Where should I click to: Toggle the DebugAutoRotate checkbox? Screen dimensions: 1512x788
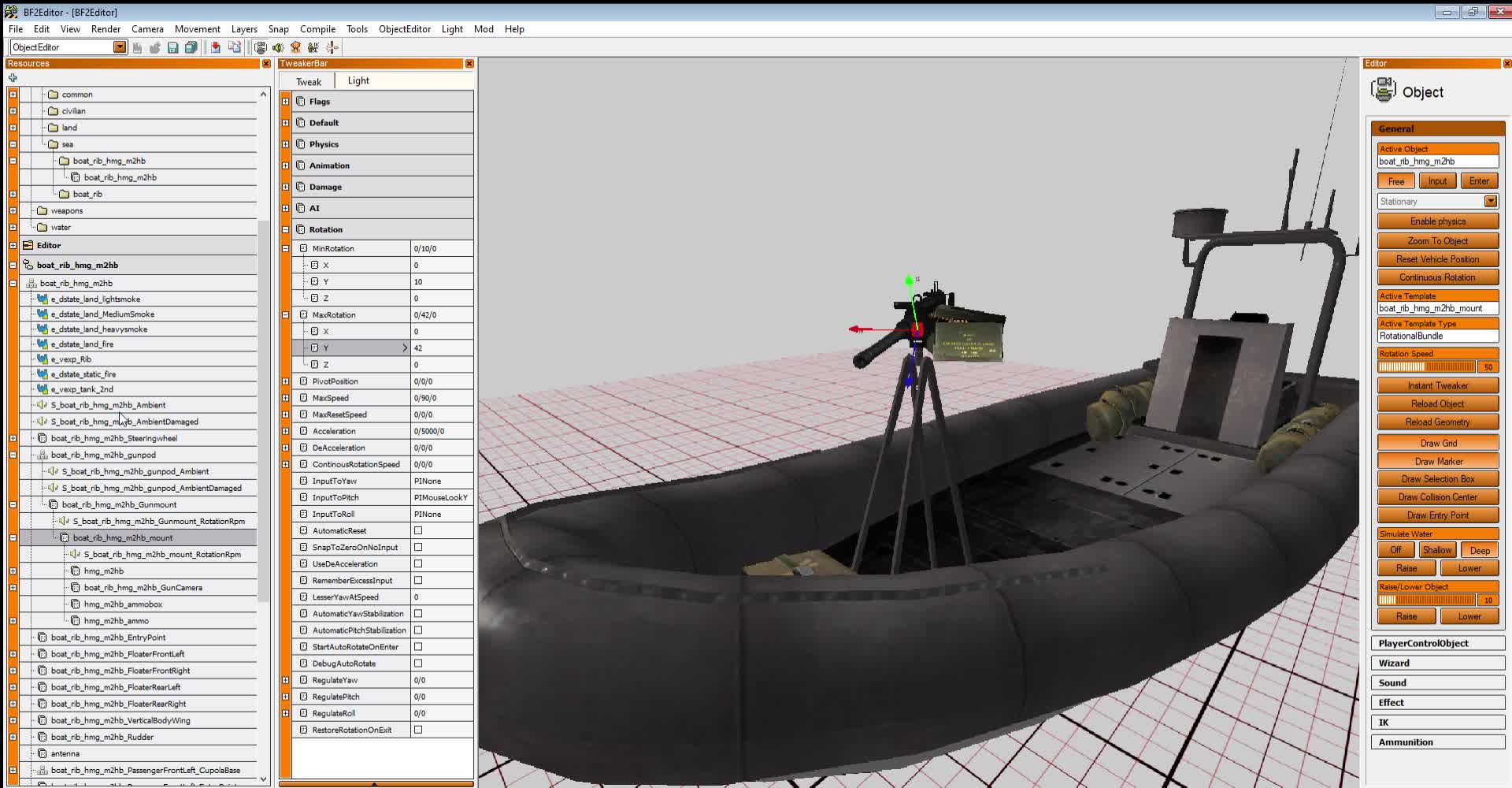pyautogui.click(x=418, y=663)
